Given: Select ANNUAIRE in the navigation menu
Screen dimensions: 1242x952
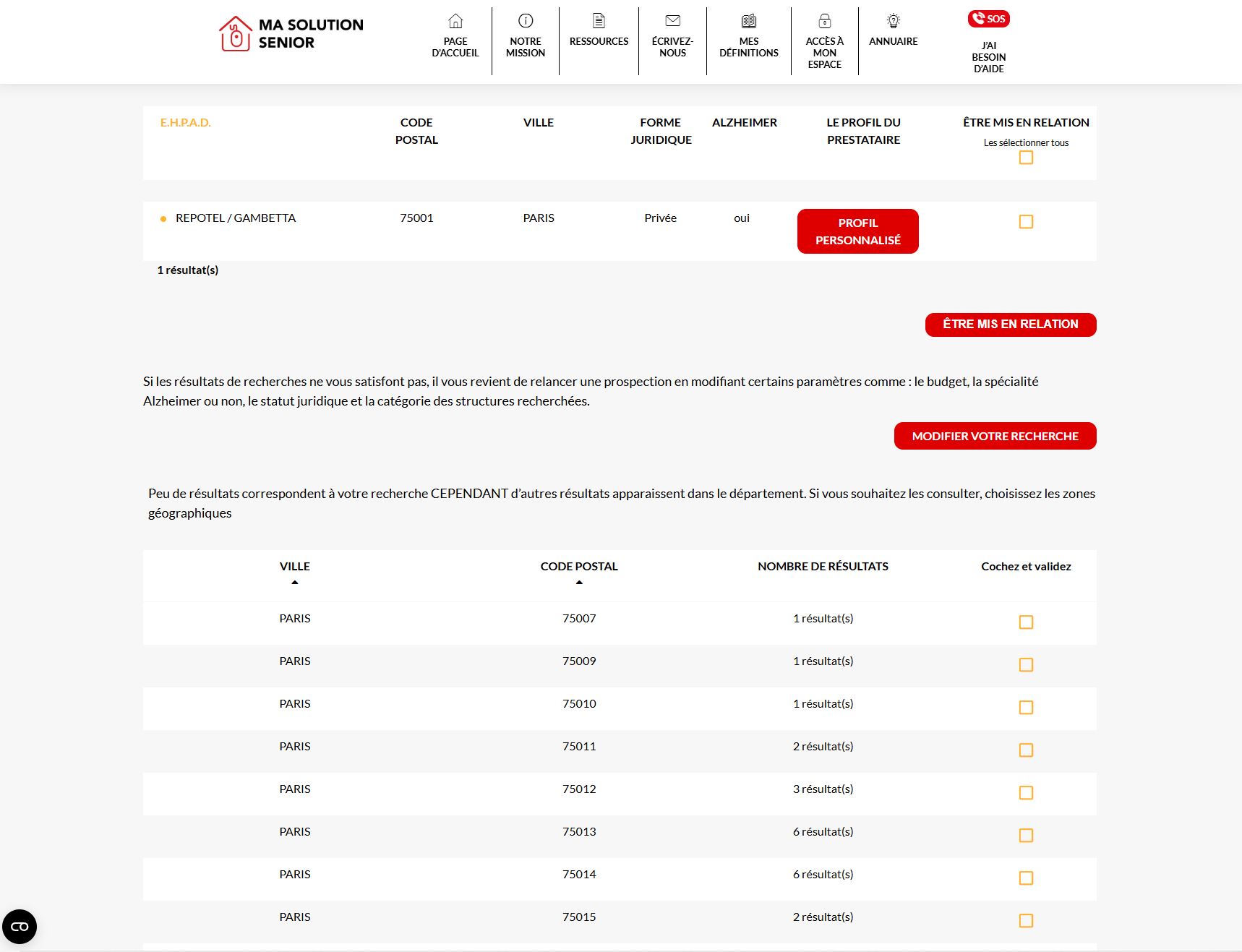Looking at the screenshot, I should [894, 41].
